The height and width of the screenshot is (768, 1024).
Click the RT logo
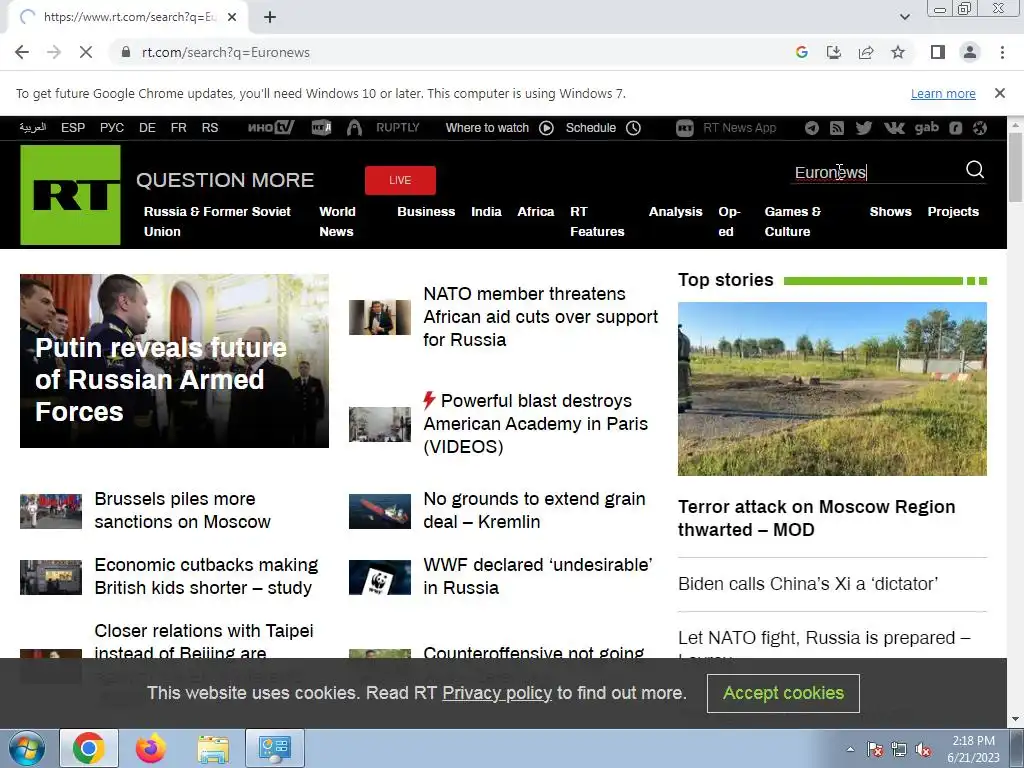pos(71,195)
